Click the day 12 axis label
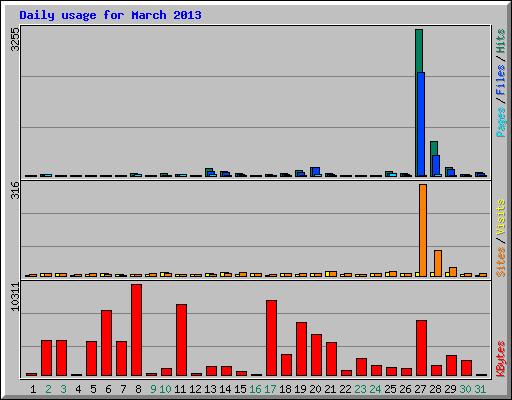This screenshot has width=512, height=400. 195,389
